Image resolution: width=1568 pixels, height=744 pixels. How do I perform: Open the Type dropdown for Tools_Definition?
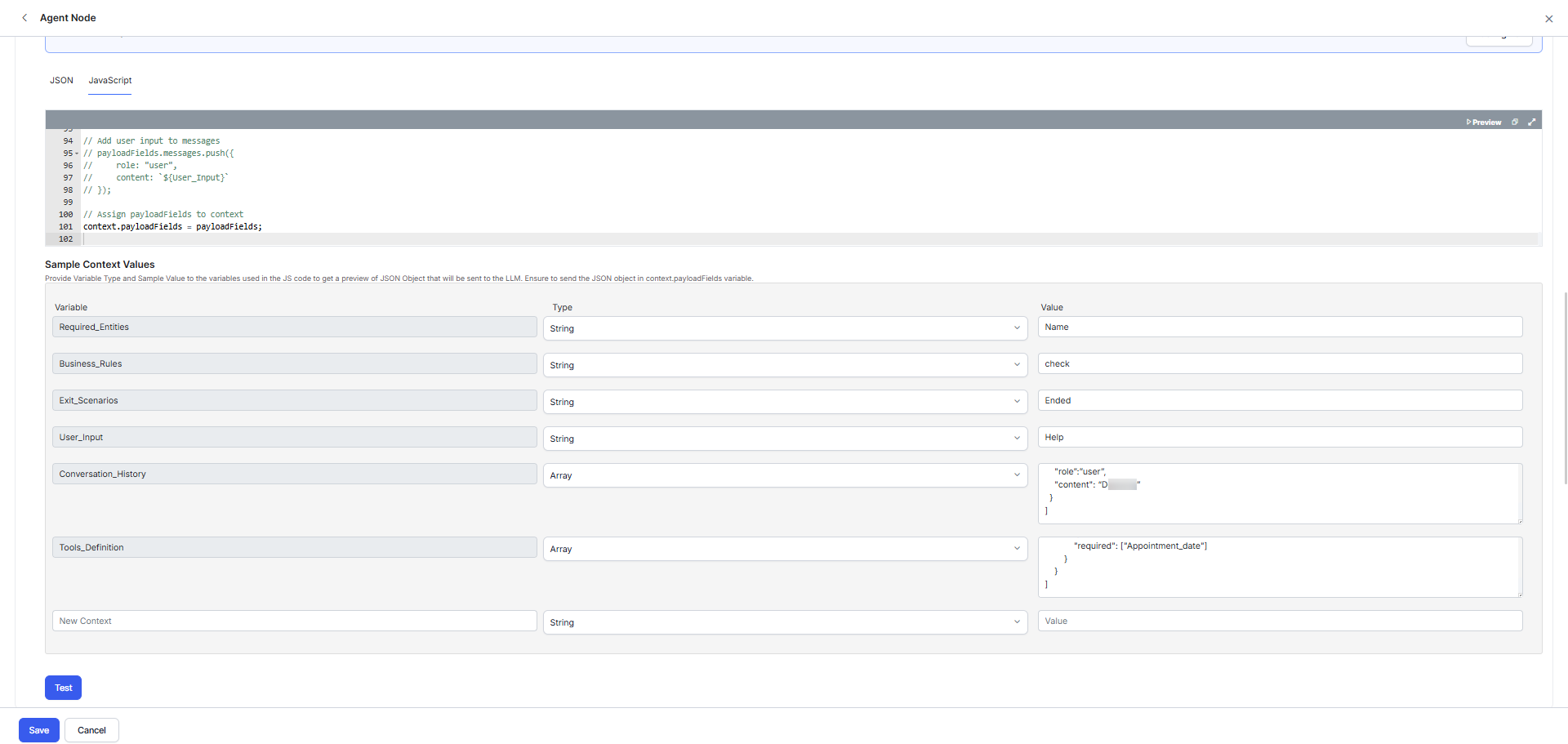tap(784, 549)
